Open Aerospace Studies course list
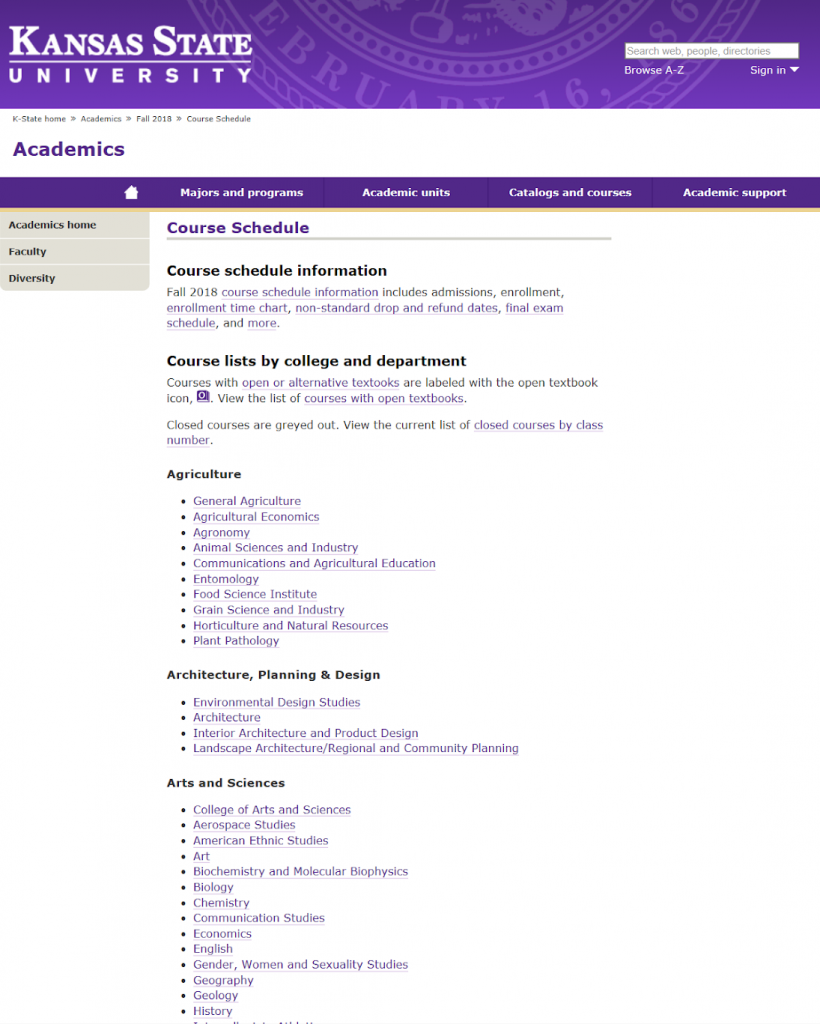 click(x=244, y=825)
